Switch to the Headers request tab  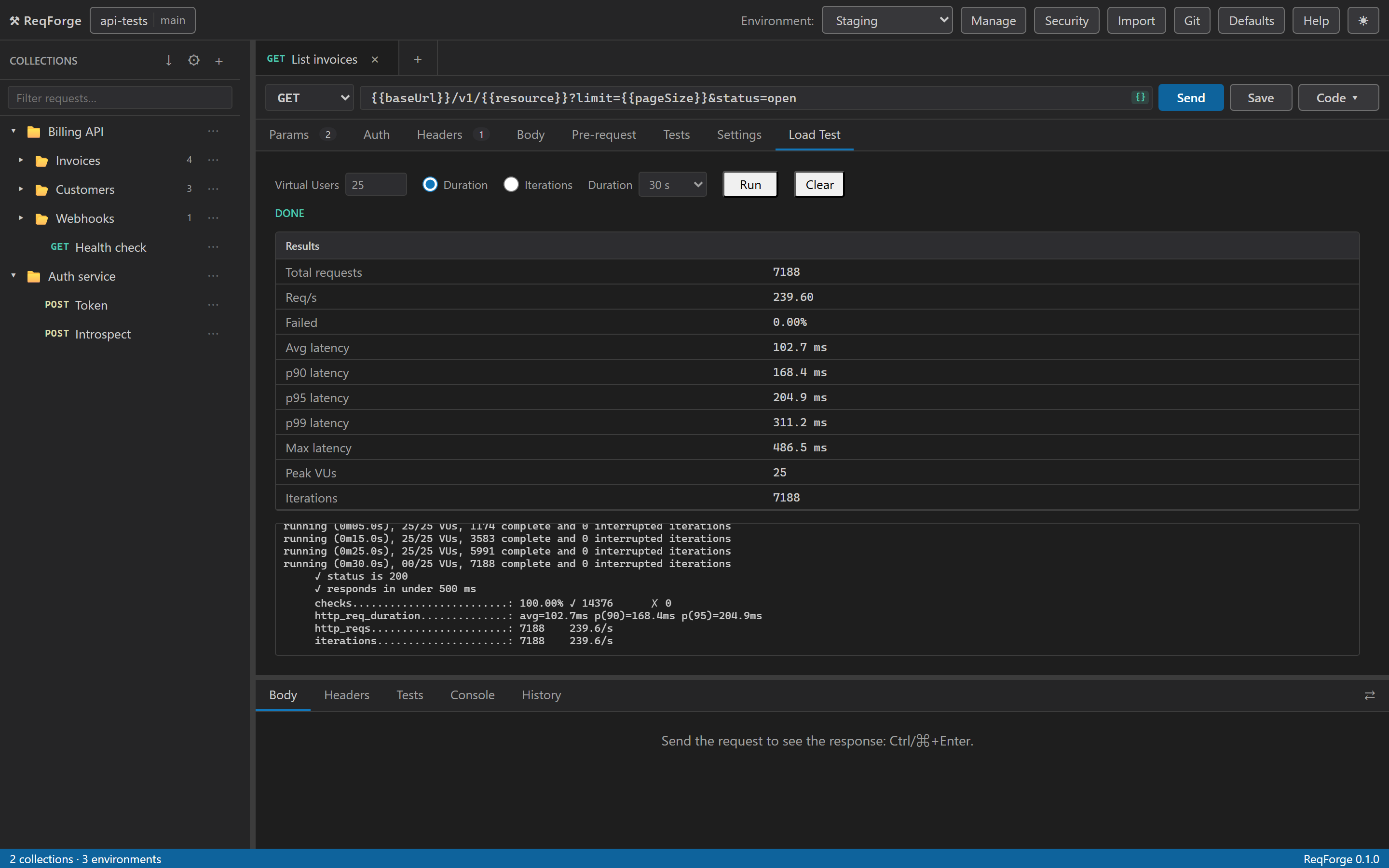[x=452, y=135]
